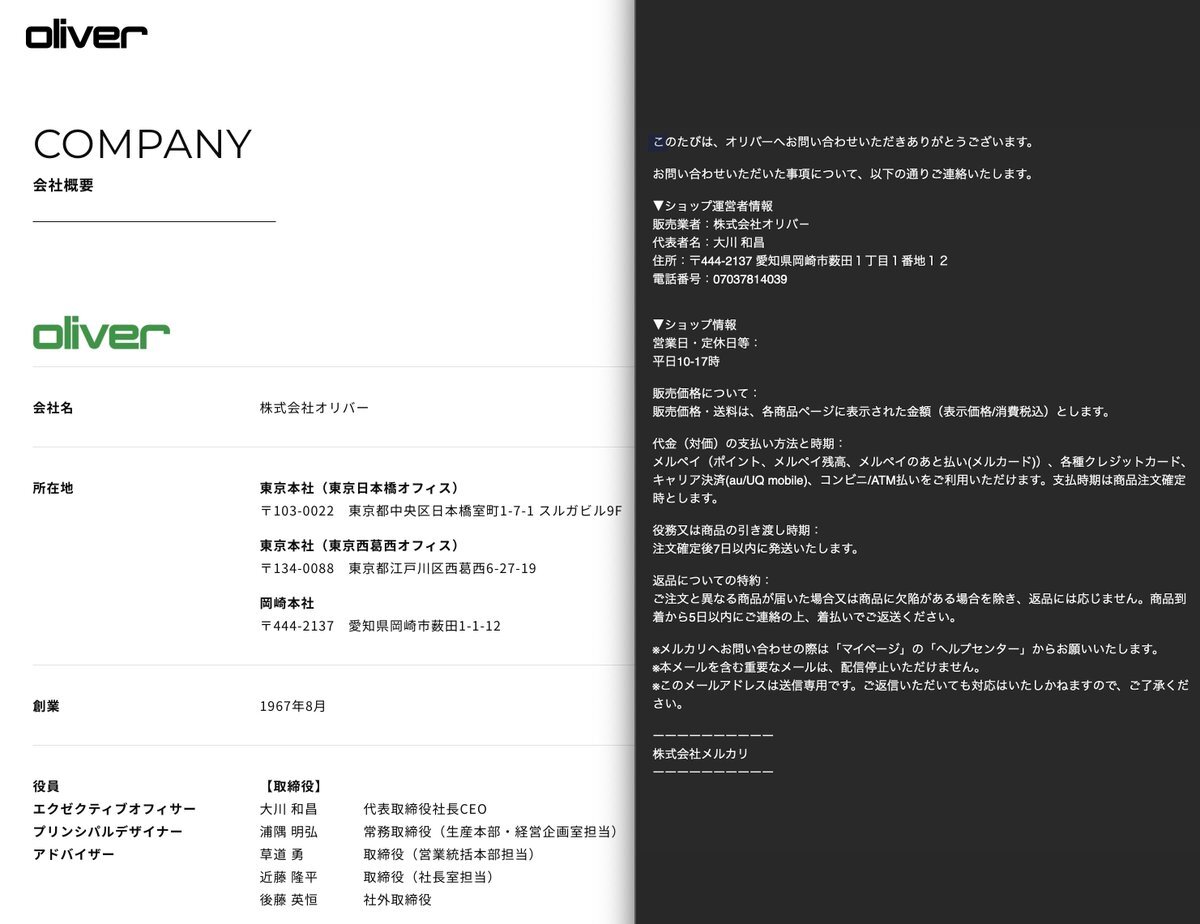Select the 東京本社（東京西葛西オフィス） heading
The width and height of the screenshot is (1200, 924).
(359, 545)
